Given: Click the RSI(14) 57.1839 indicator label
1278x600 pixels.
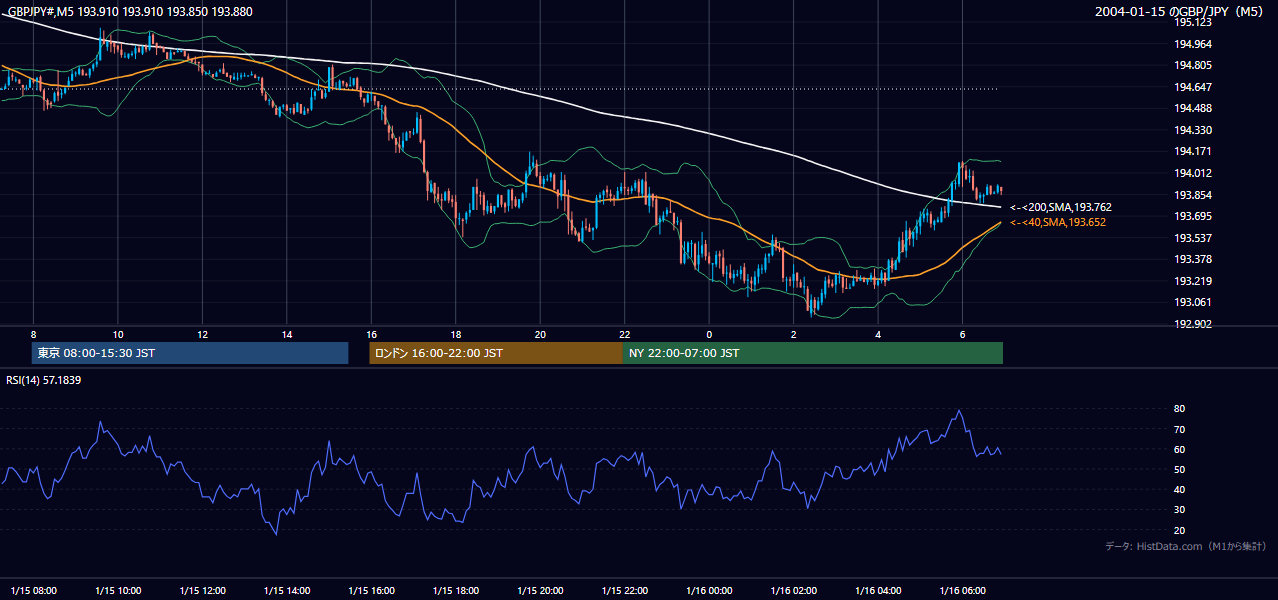Looking at the screenshot, I should [x=43, y=380].
